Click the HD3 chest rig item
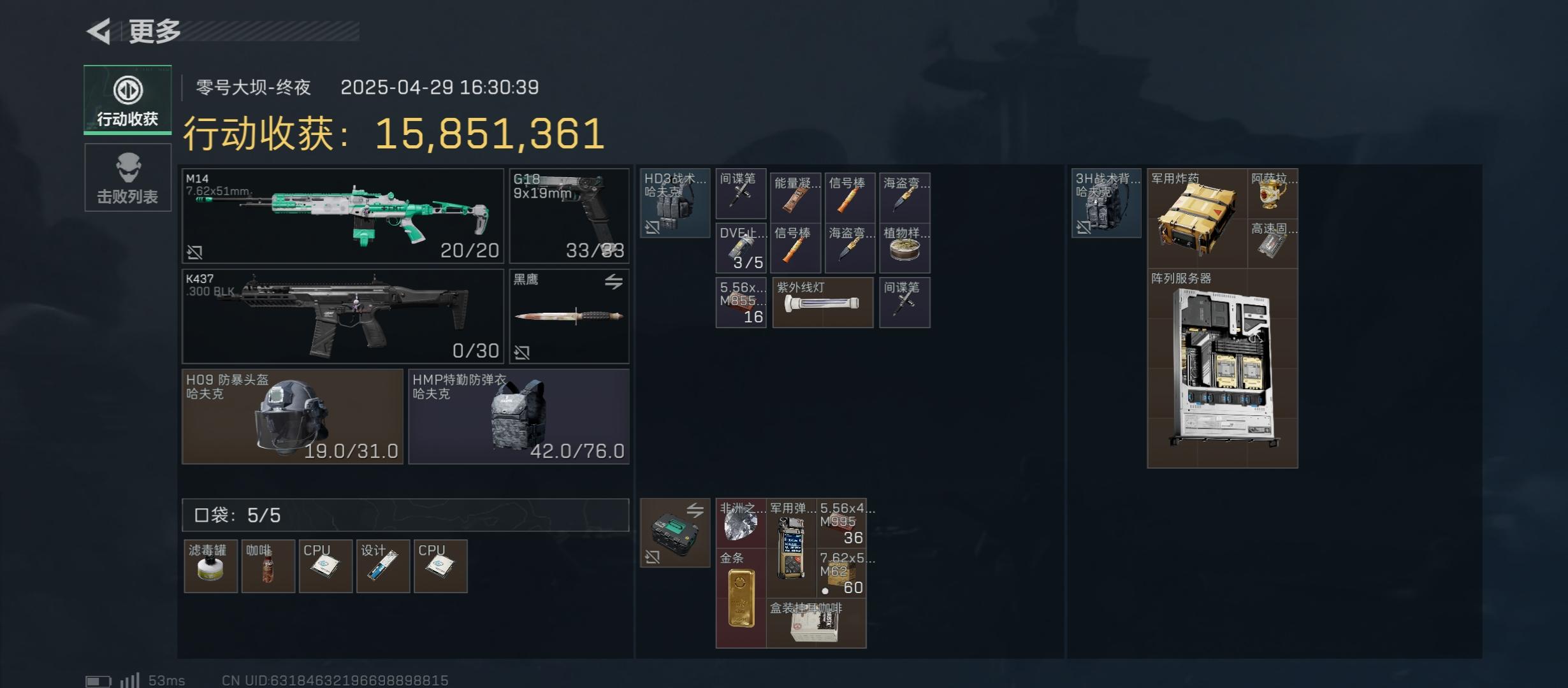 [675, 203]
